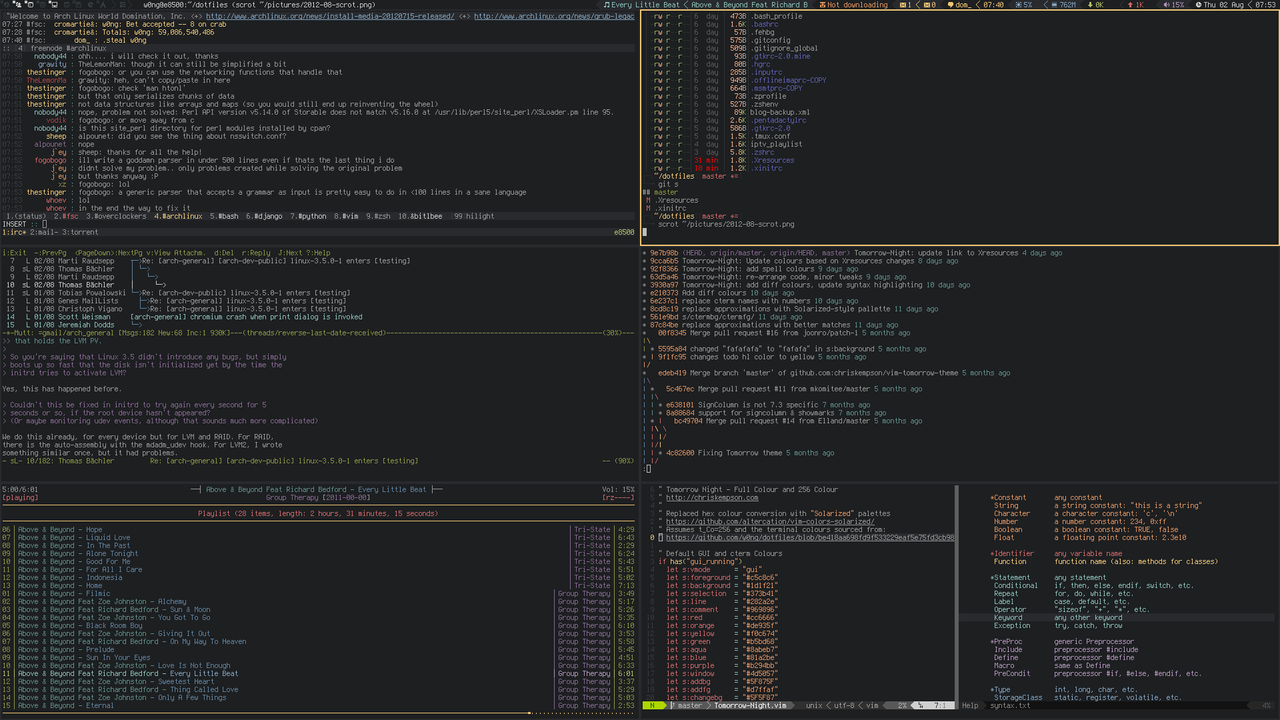Select message 12 from Genes MailLists
The image size is (1280, 720).
tap(175, 301)
